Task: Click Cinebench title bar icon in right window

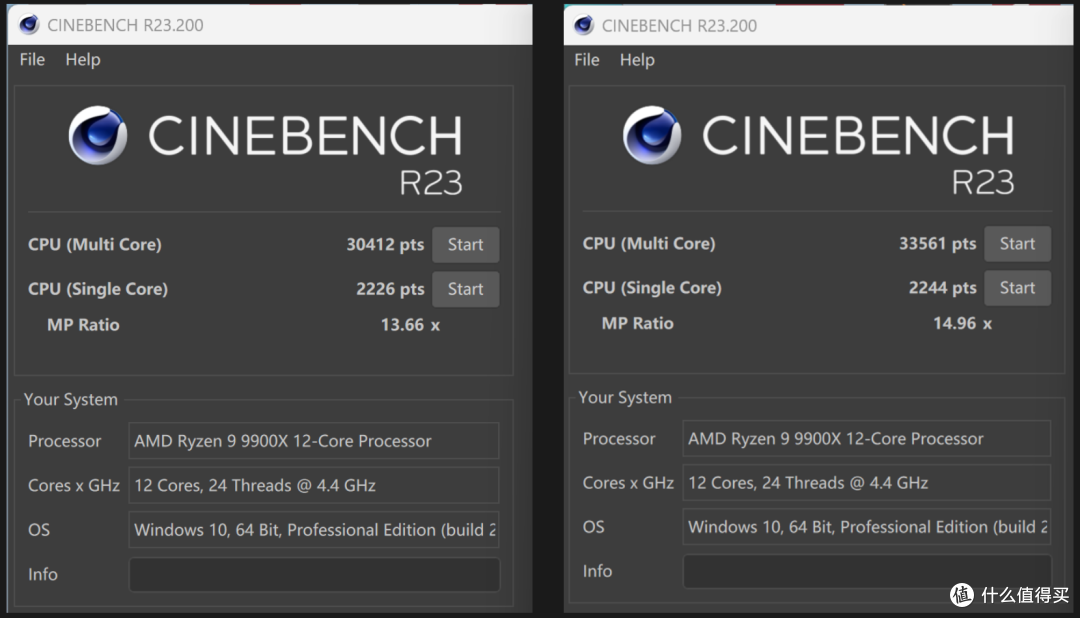Action: pyautogui.click(x=583, y=25)
